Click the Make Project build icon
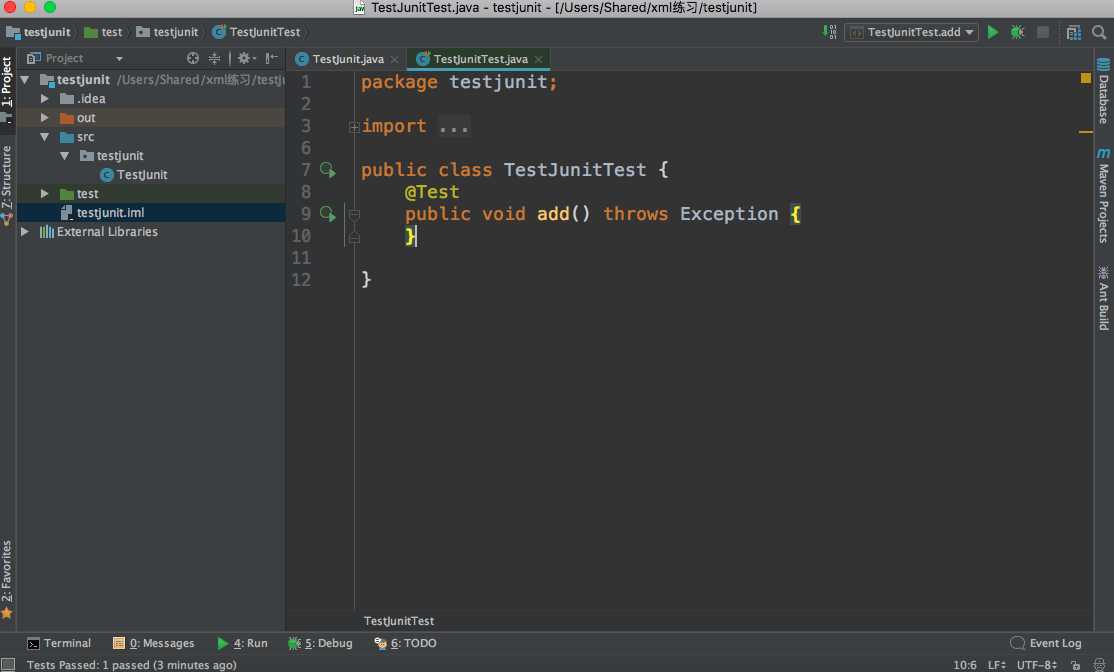The width and height of the screenshot is (1114, 672). [x=829, y=32]
